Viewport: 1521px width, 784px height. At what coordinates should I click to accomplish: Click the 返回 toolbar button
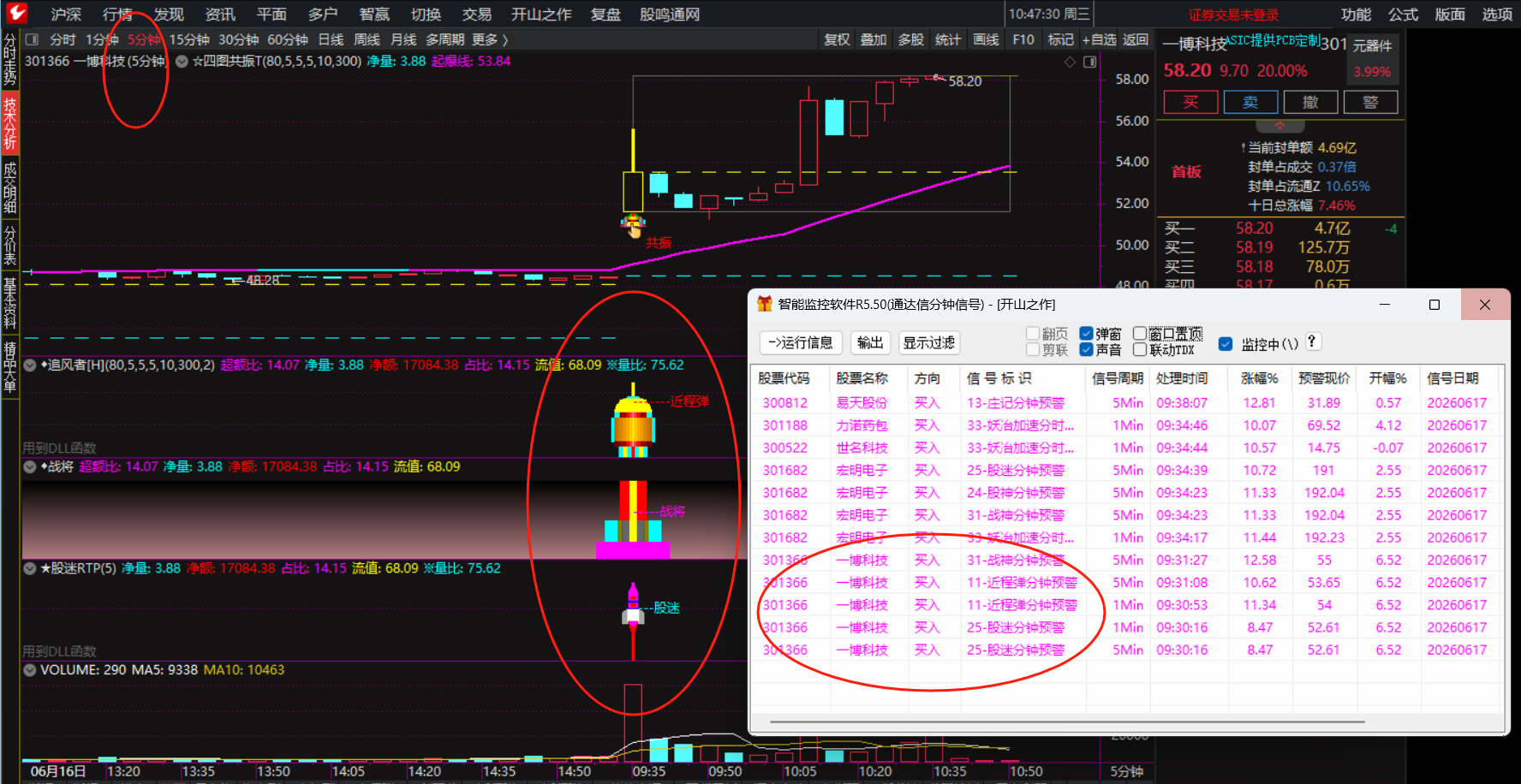(1136, 39)
